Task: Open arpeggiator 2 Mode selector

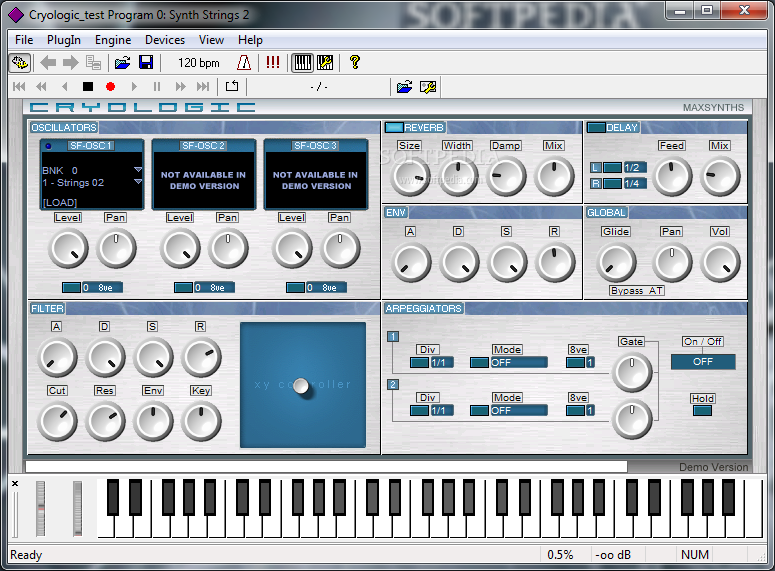Action: coord(509,410)
